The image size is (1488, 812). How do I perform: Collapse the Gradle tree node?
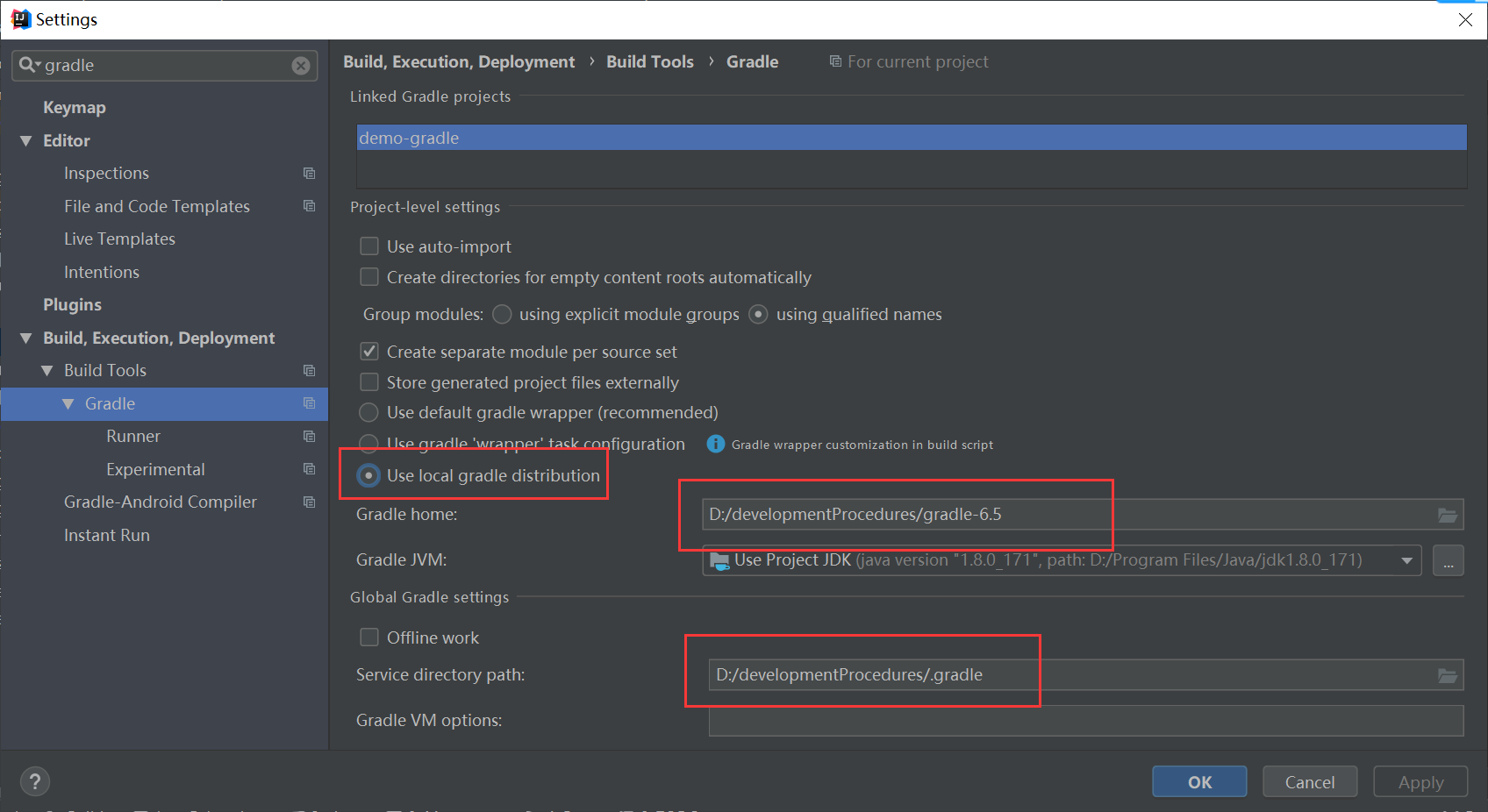(x=68, y=404)
